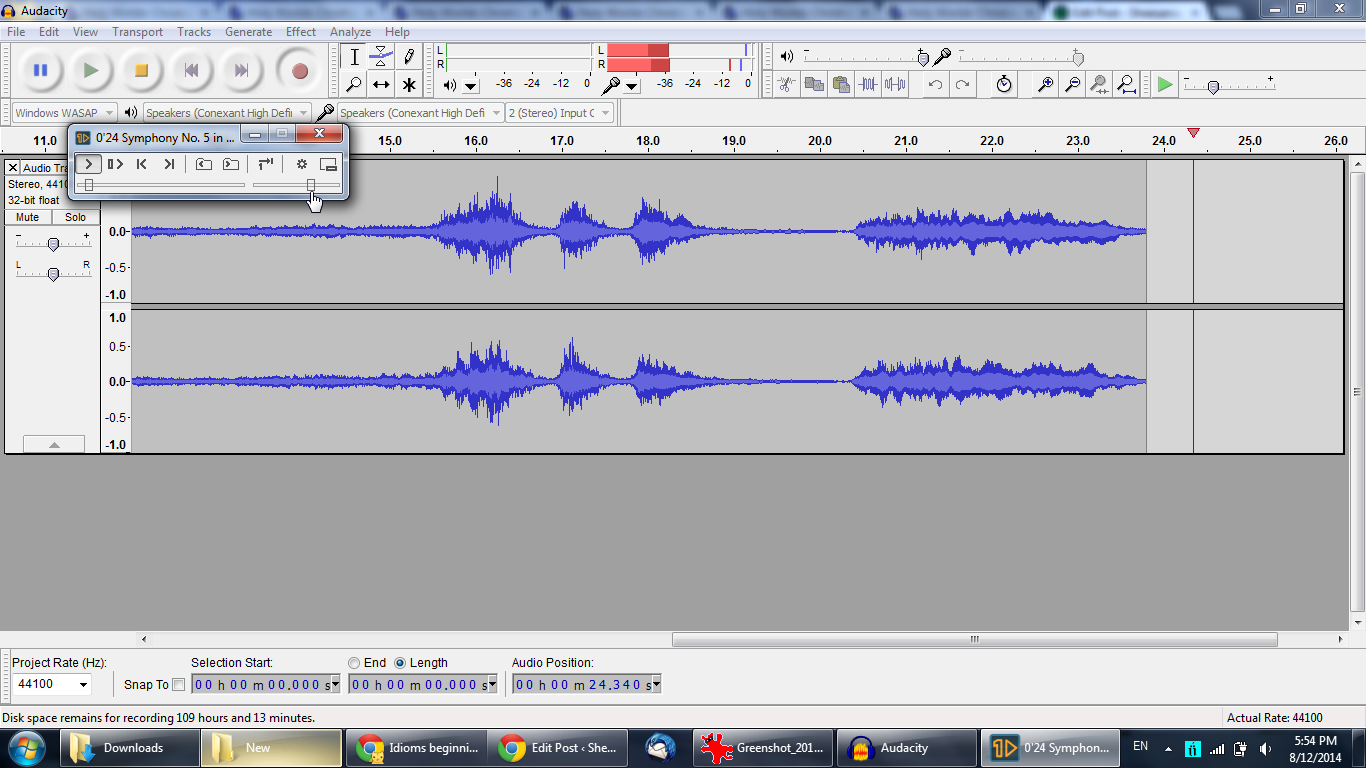Adjust the track pan L/R slider
Viewport: 1366px width, 768px height.
click(53, 273)
